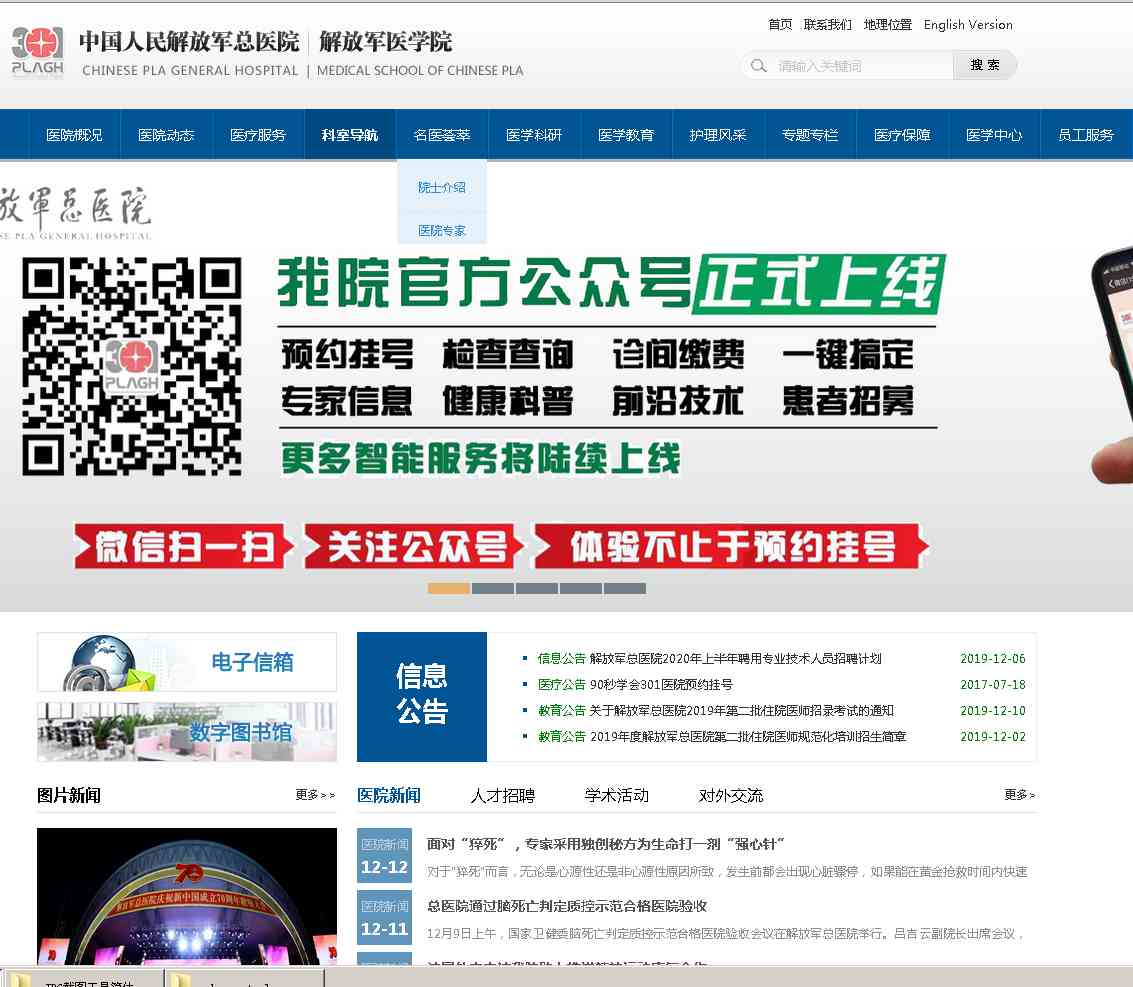Open the 数字图书馆 digital library banner
1133x987 pixels.
point(187,732)
